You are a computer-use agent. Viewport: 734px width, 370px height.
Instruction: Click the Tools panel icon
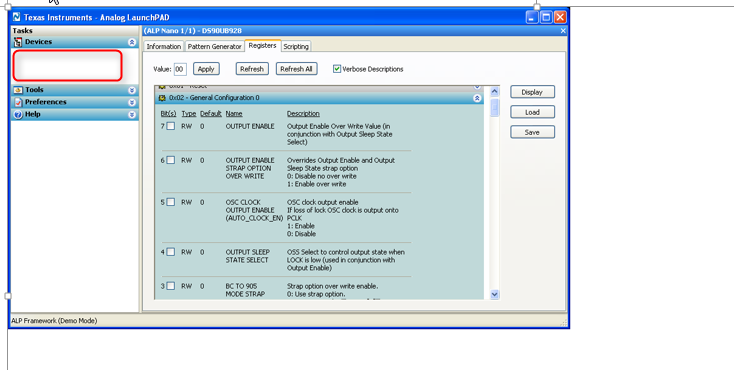18,90
